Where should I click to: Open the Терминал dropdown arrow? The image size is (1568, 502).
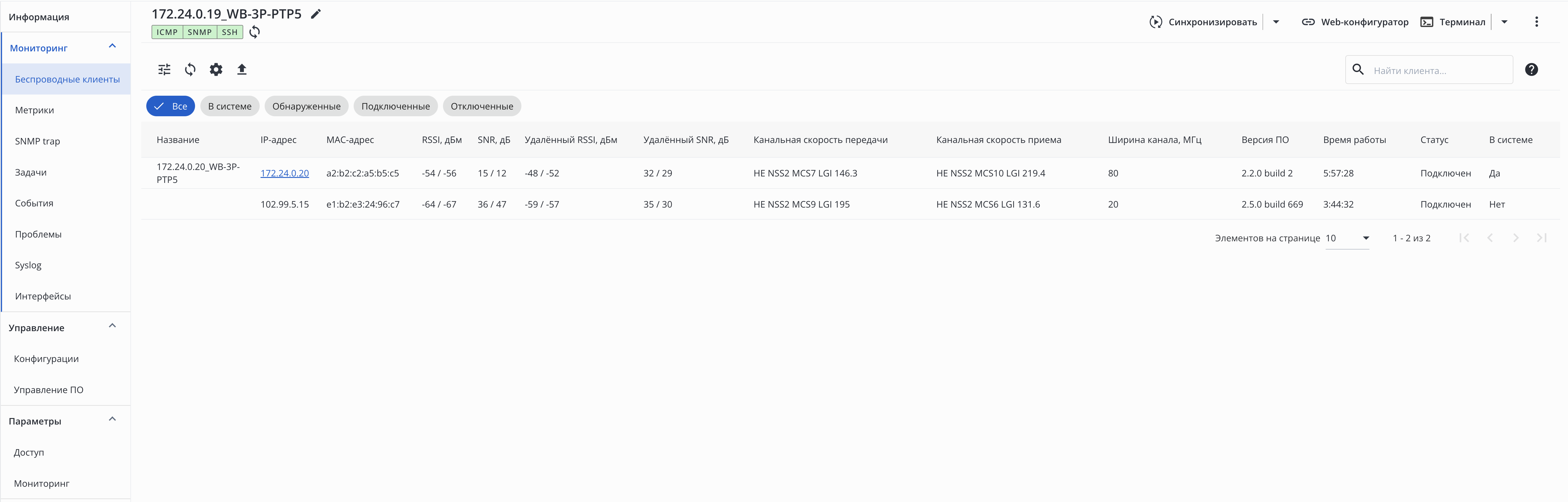[x=1504, y=22]
